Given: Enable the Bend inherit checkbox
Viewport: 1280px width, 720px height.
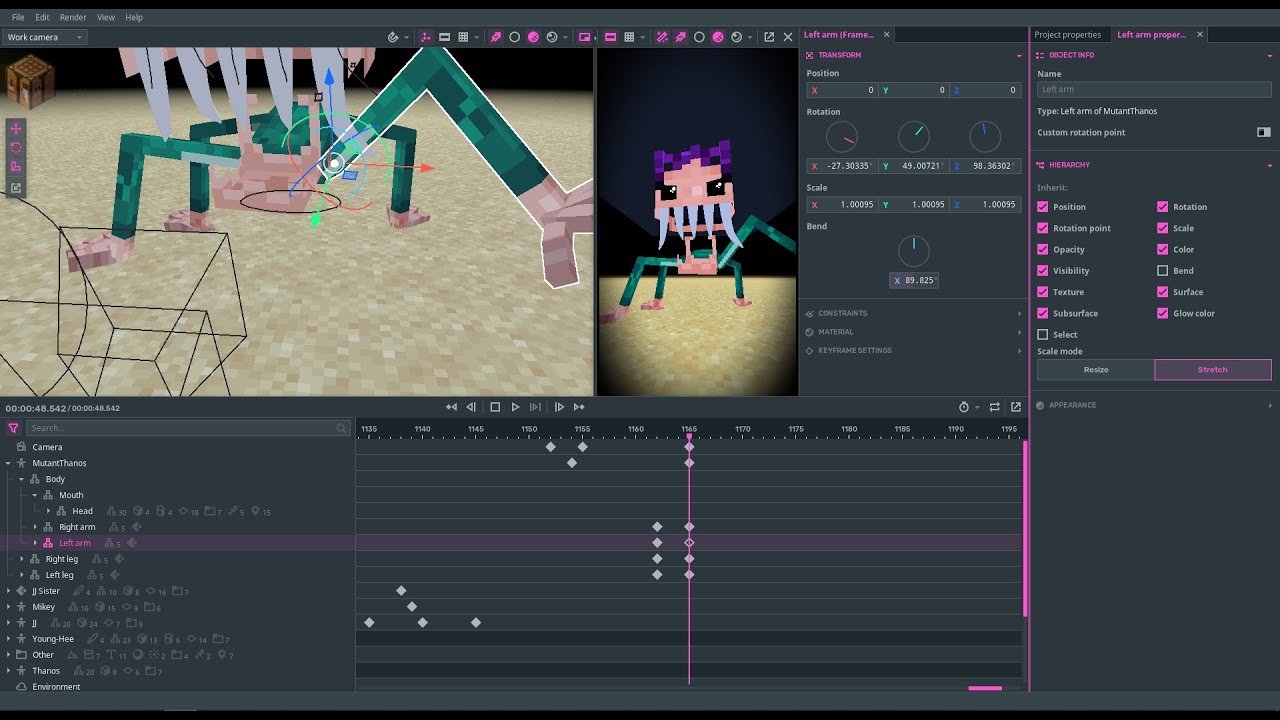Looking at the screenshot, I should 1162,270.
